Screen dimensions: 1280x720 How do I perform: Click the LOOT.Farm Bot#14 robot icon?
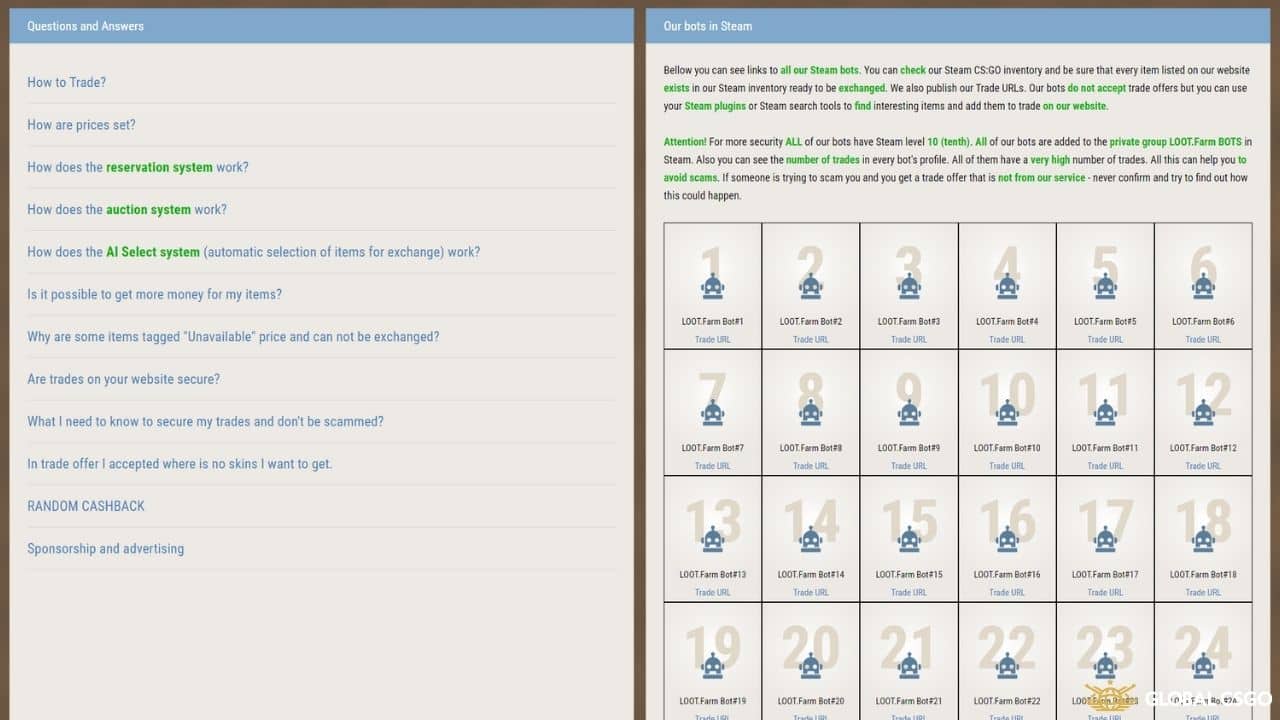point(810,540)
